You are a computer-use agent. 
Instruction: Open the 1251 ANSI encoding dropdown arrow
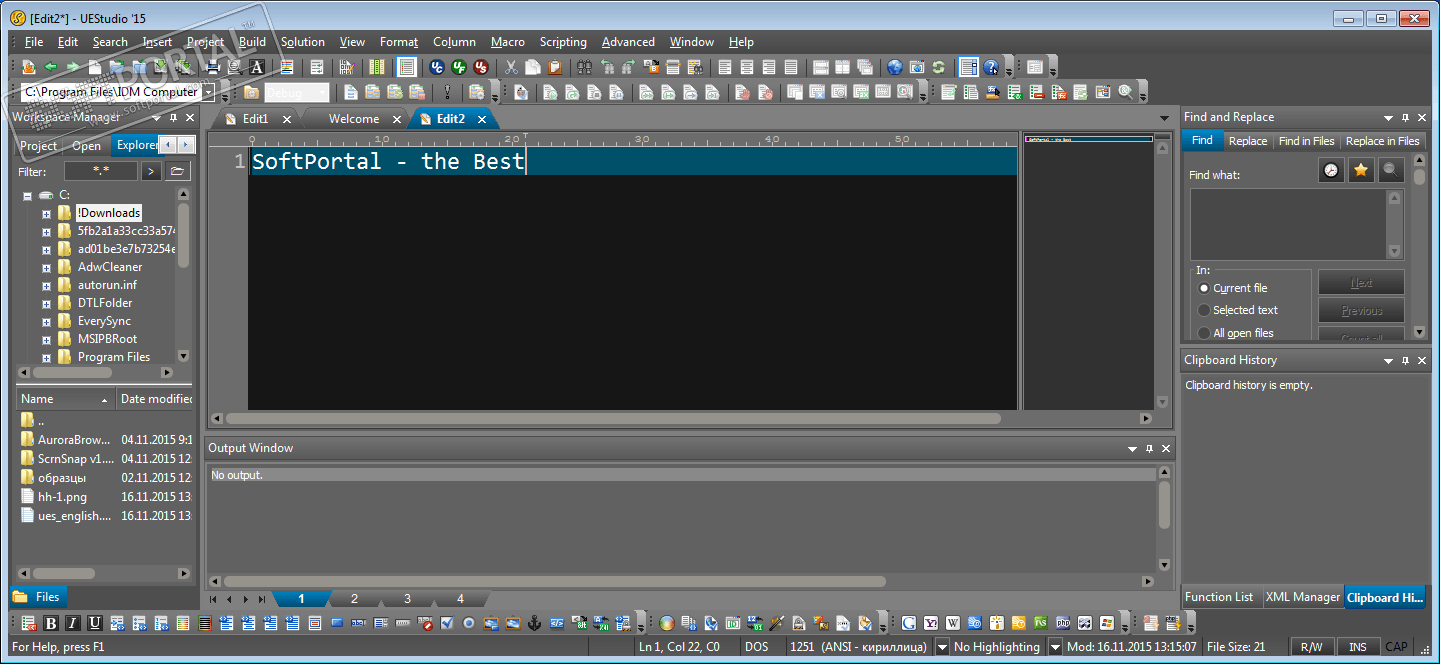pos(941,647)
